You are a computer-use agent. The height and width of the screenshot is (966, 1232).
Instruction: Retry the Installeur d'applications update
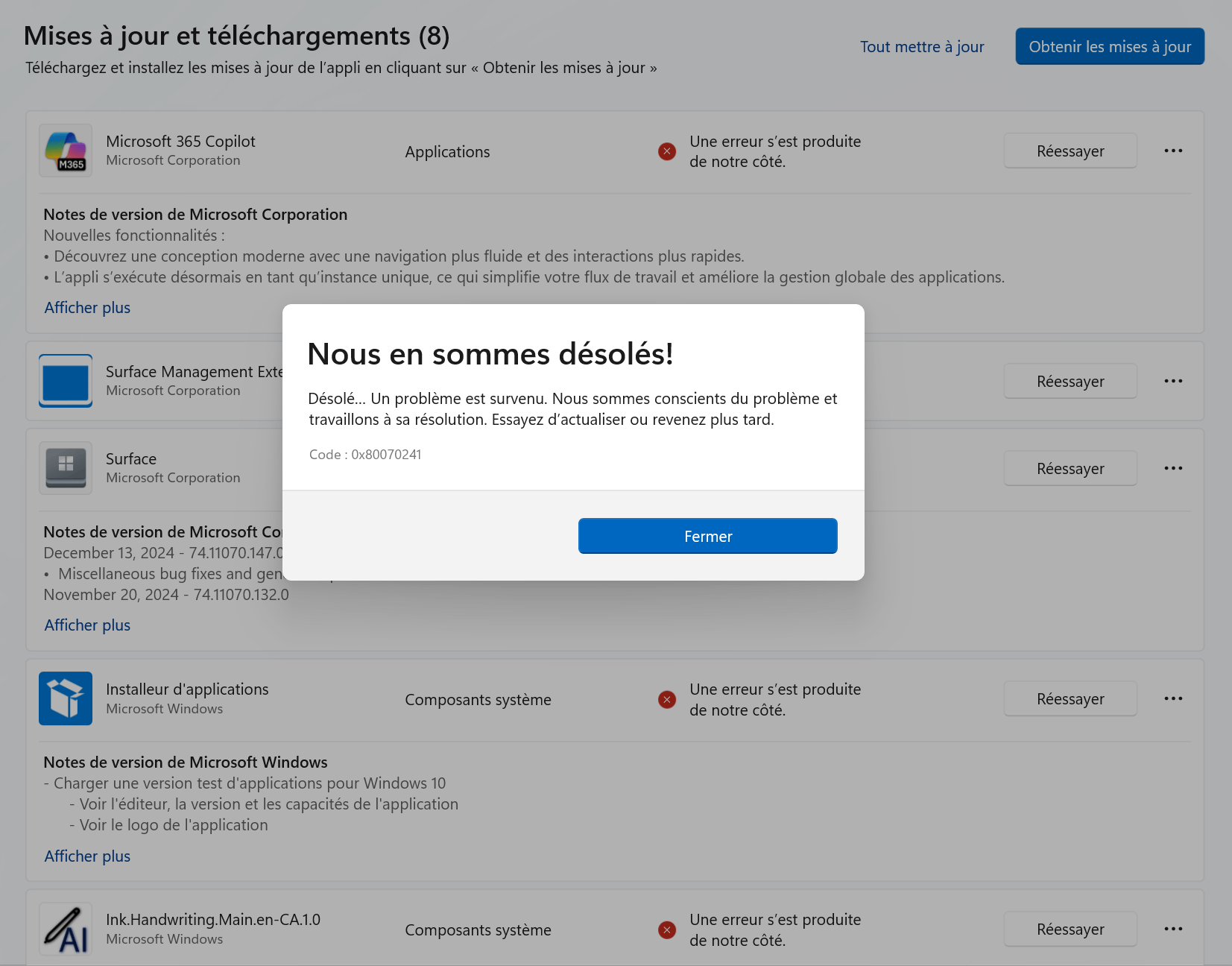[x=1070, y=698]
